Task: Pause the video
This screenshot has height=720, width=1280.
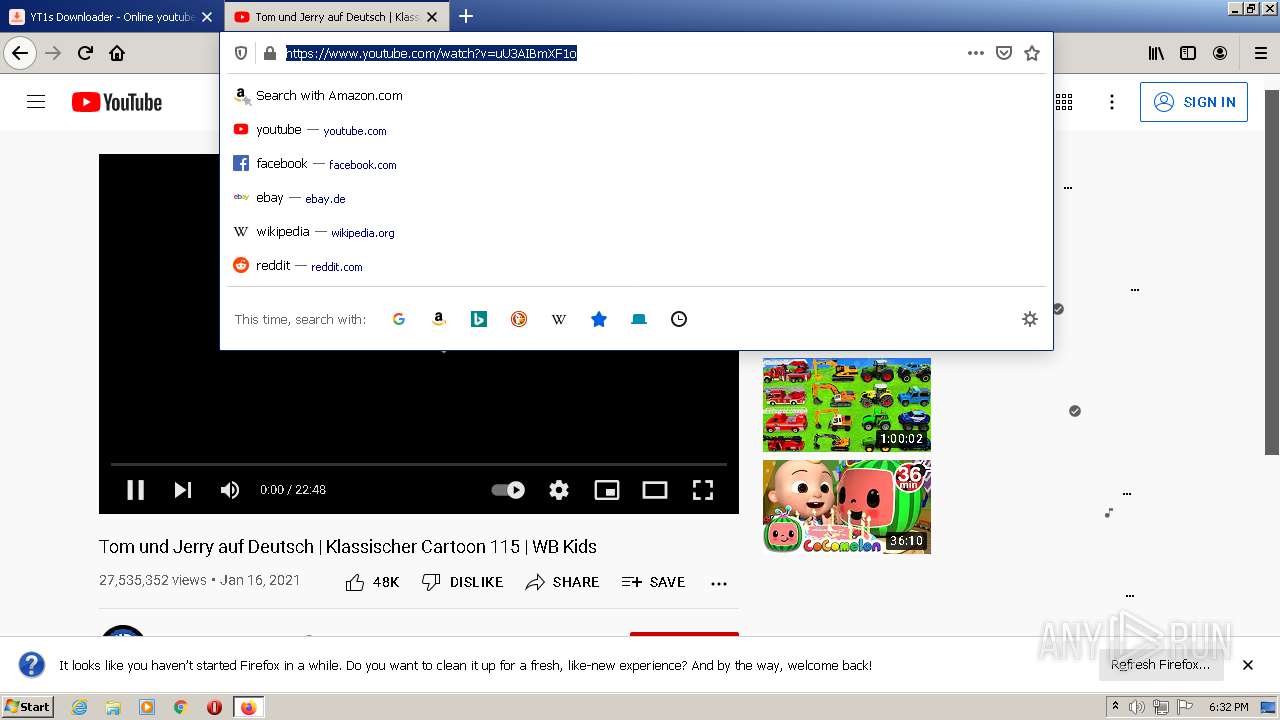Action: click(x=135, y=490)
